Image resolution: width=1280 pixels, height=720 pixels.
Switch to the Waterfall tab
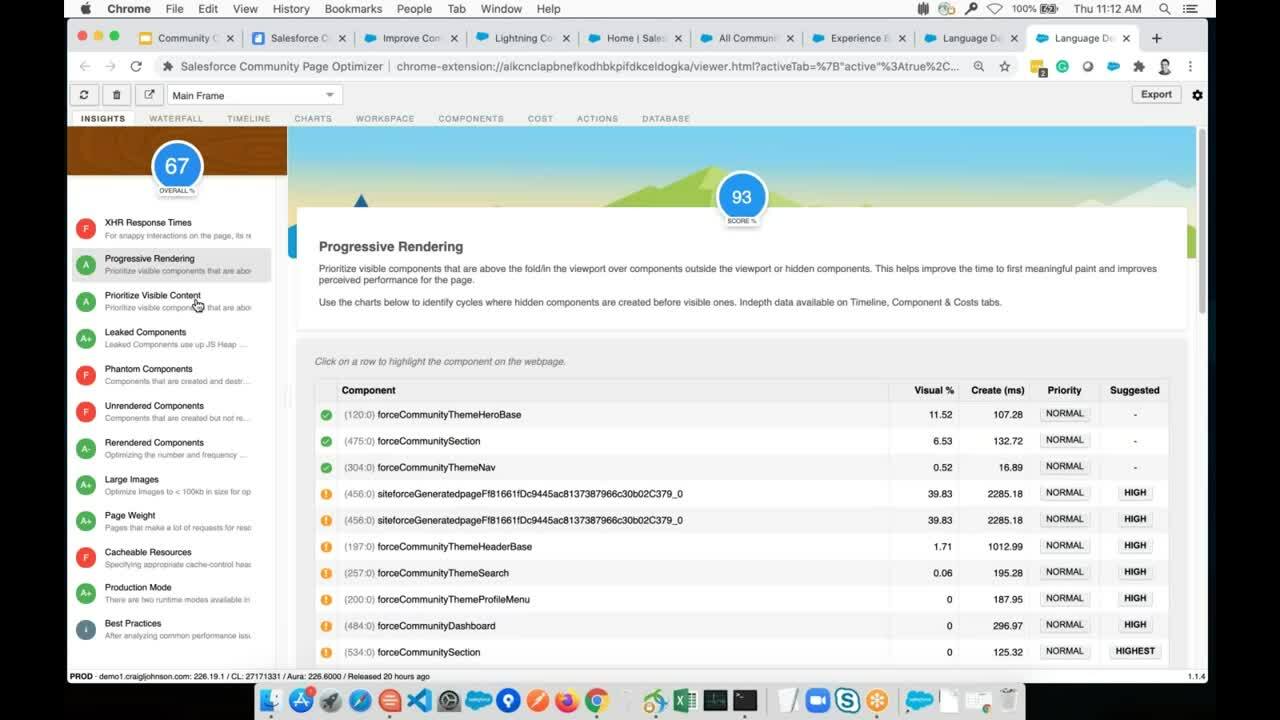(x=176, y=118)
